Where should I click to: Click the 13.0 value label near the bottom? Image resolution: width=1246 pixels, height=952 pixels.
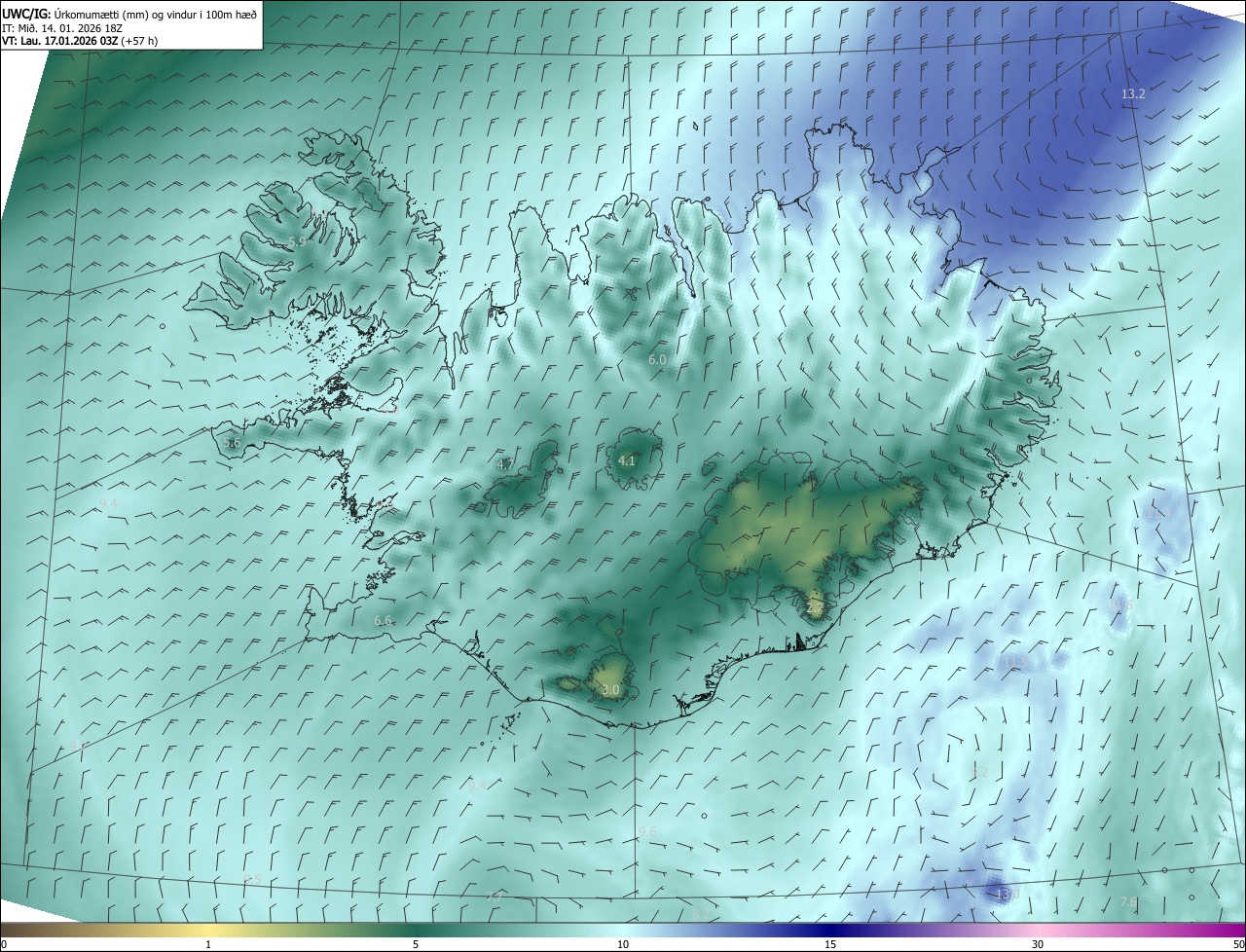coord(1008,894)
